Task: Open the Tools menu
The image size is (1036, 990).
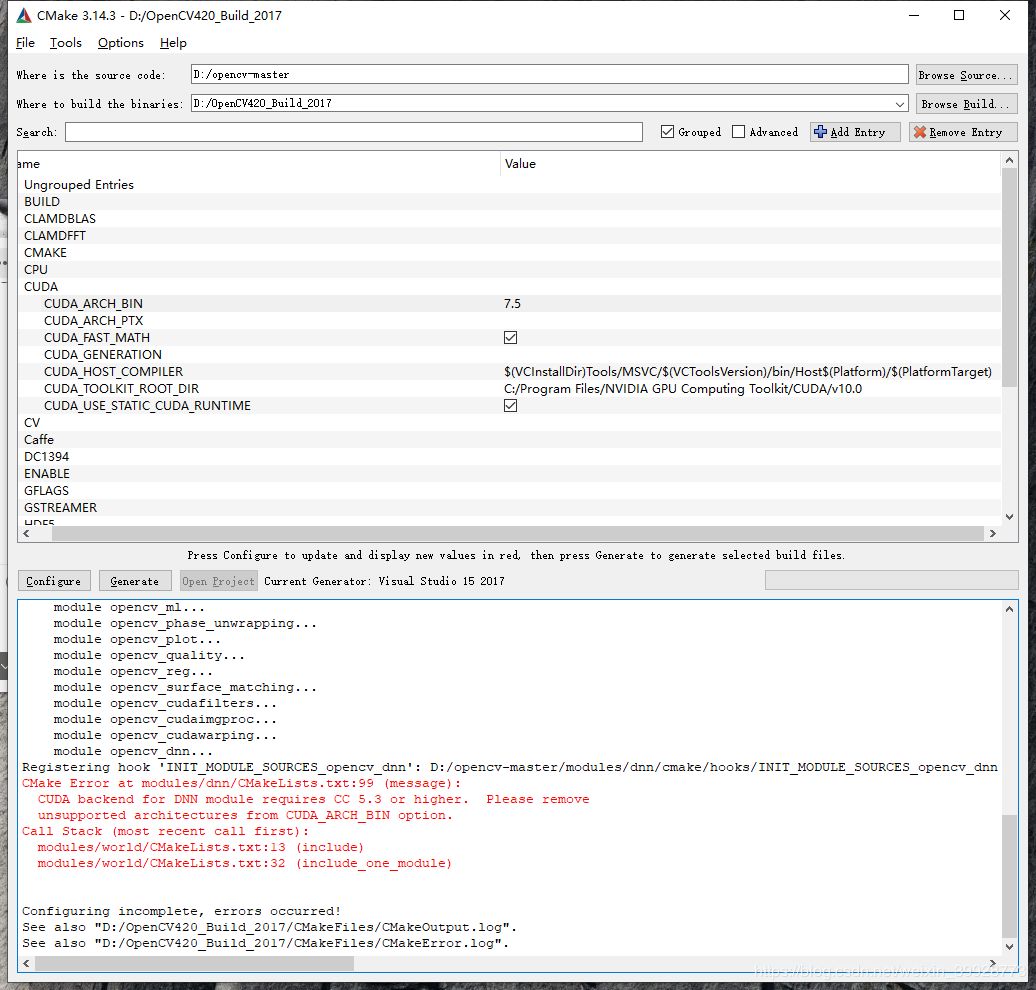Action: coord(66,43)
